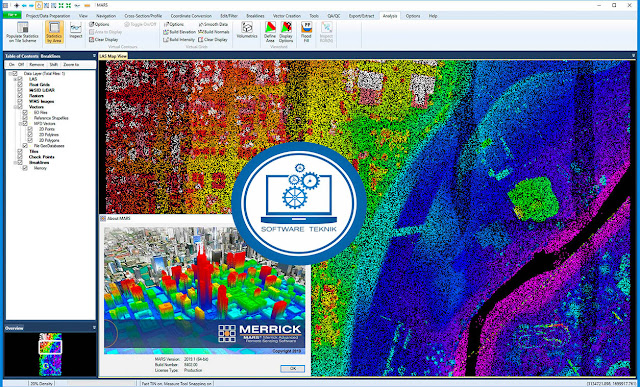Open viewshed Display Options
This screenshot has width=640, height=387.
pyautogui.click(x=286, y=32)
